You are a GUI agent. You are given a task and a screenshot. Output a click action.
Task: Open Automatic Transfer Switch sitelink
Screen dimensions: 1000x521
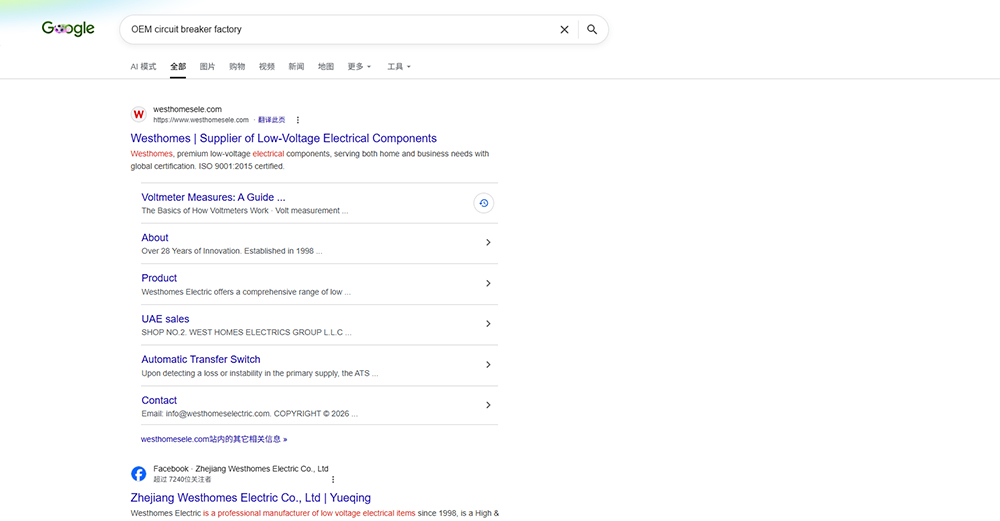(x=201, y=360)
